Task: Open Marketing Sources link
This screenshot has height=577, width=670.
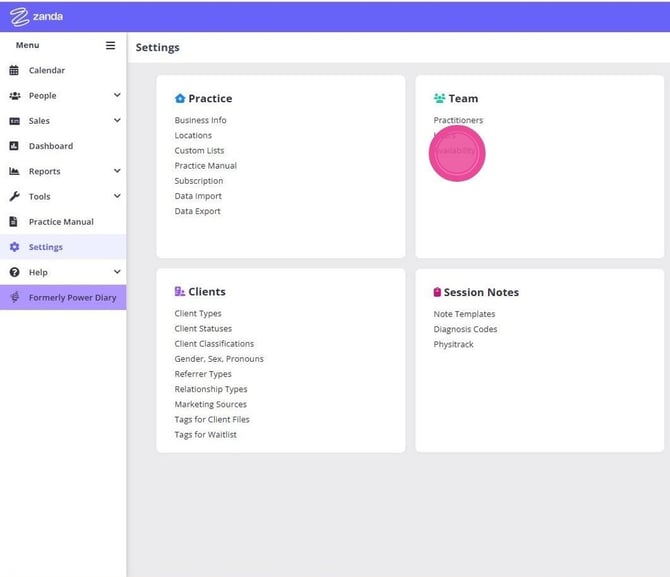Action: point(211,404)
